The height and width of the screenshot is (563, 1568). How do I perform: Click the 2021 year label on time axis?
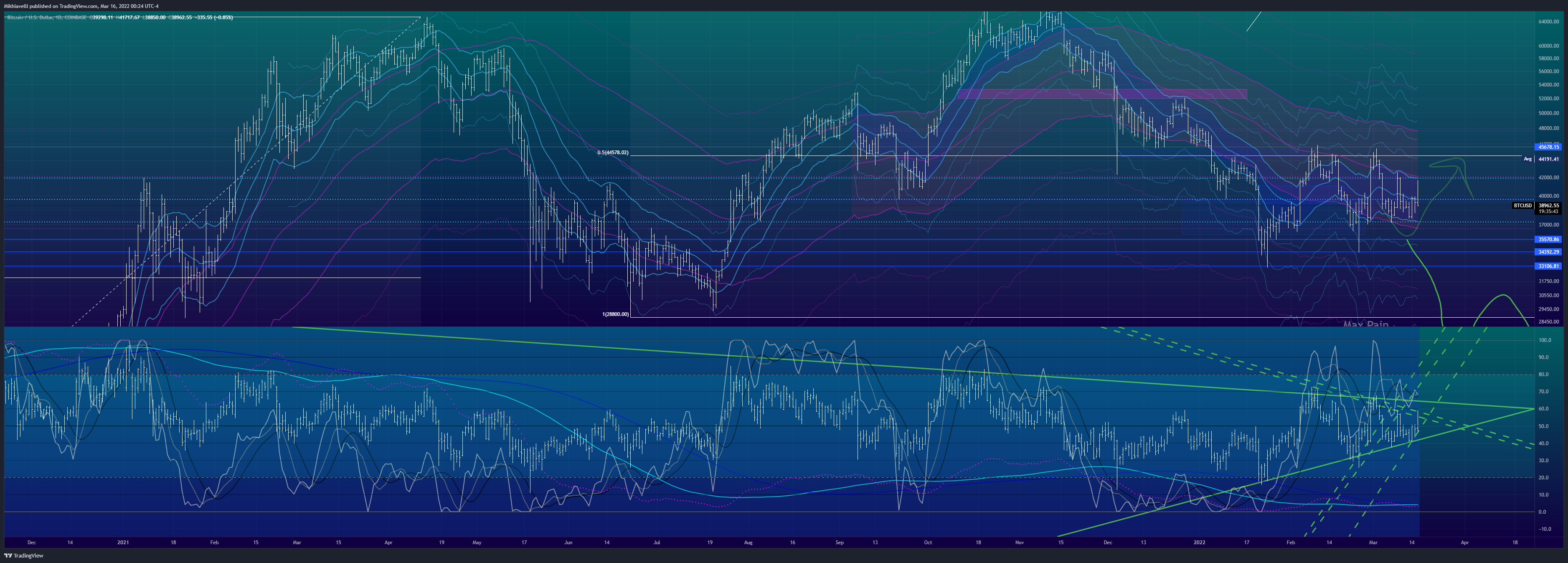coord(124,542)
